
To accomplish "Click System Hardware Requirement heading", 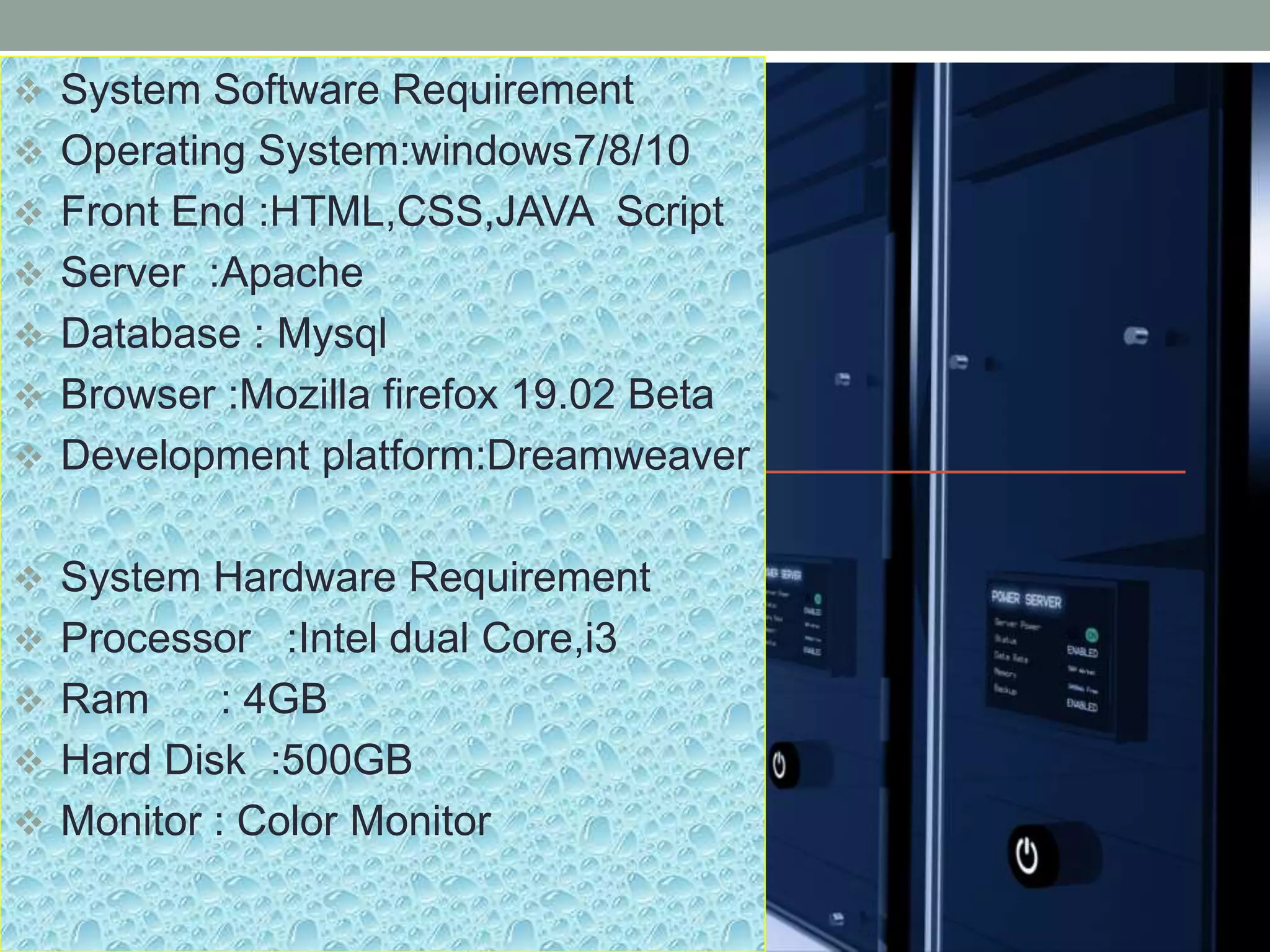I will (x=355, y=577).
